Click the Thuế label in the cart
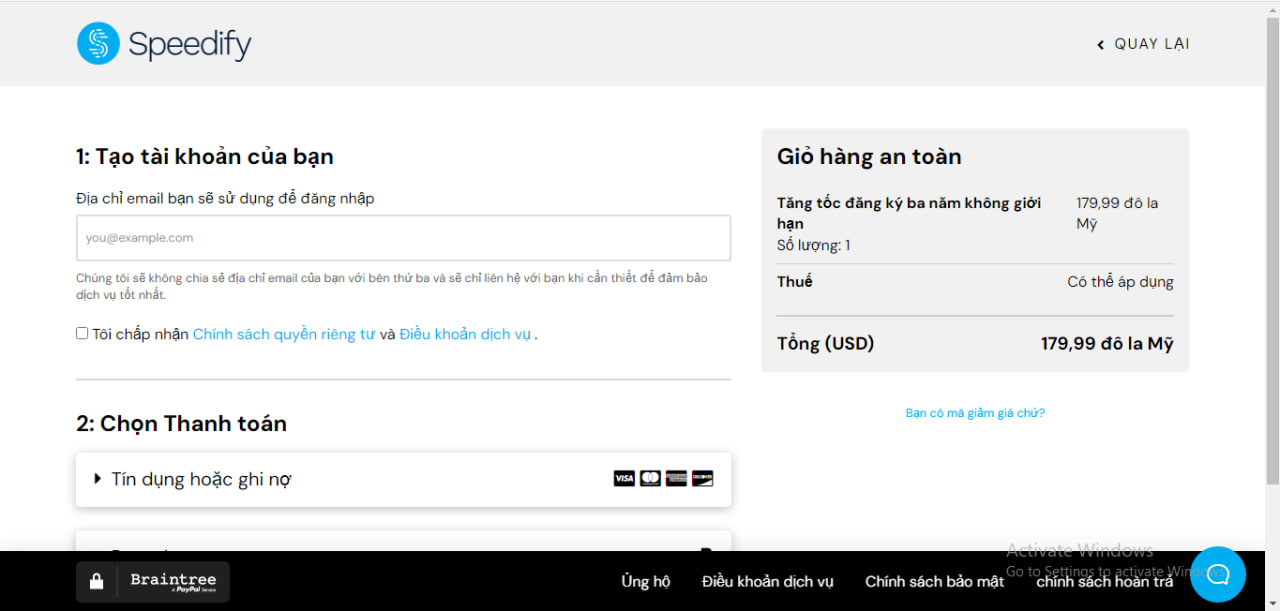The image size is (1280, 611). [795, 282]
